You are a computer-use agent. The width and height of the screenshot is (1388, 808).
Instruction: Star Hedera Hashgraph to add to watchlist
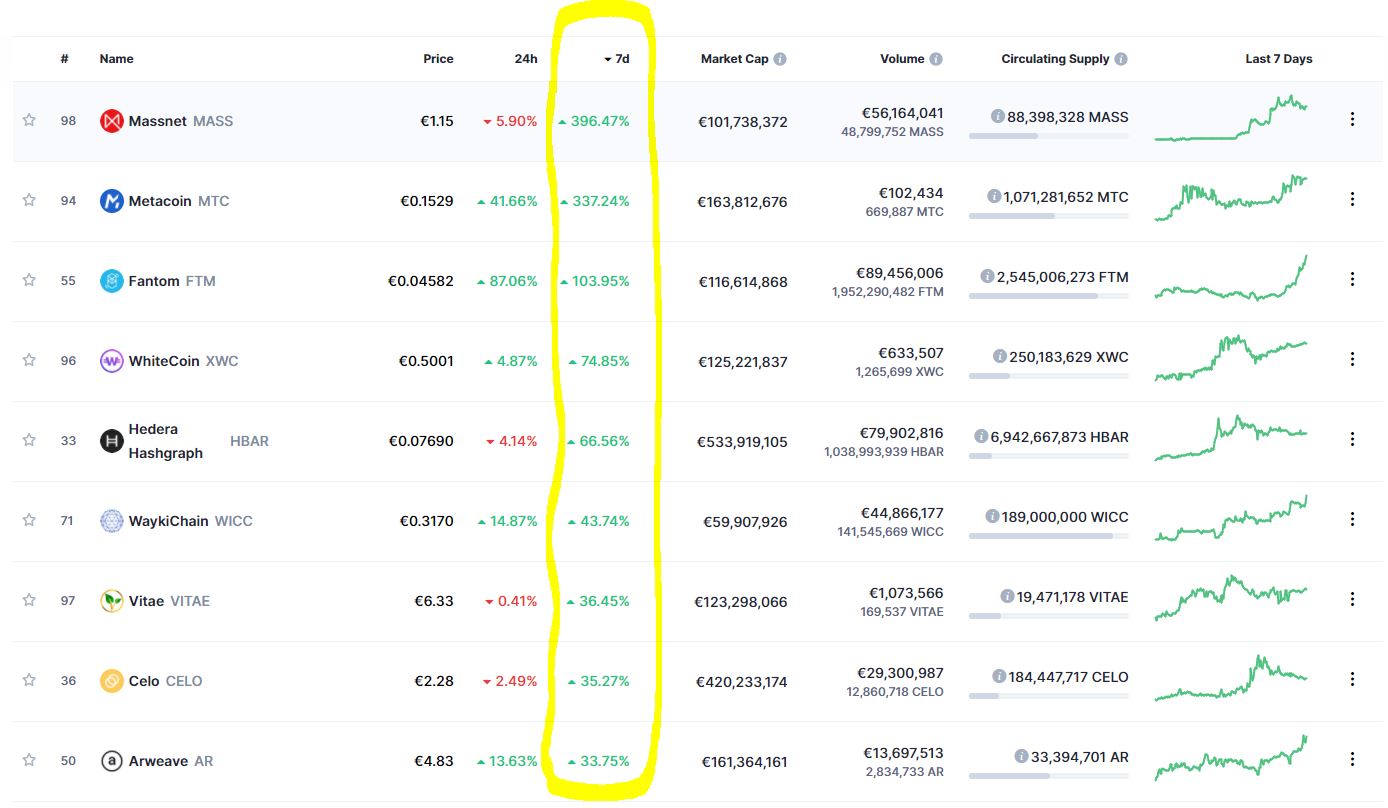pyautogui.click(x=29, y=440)
